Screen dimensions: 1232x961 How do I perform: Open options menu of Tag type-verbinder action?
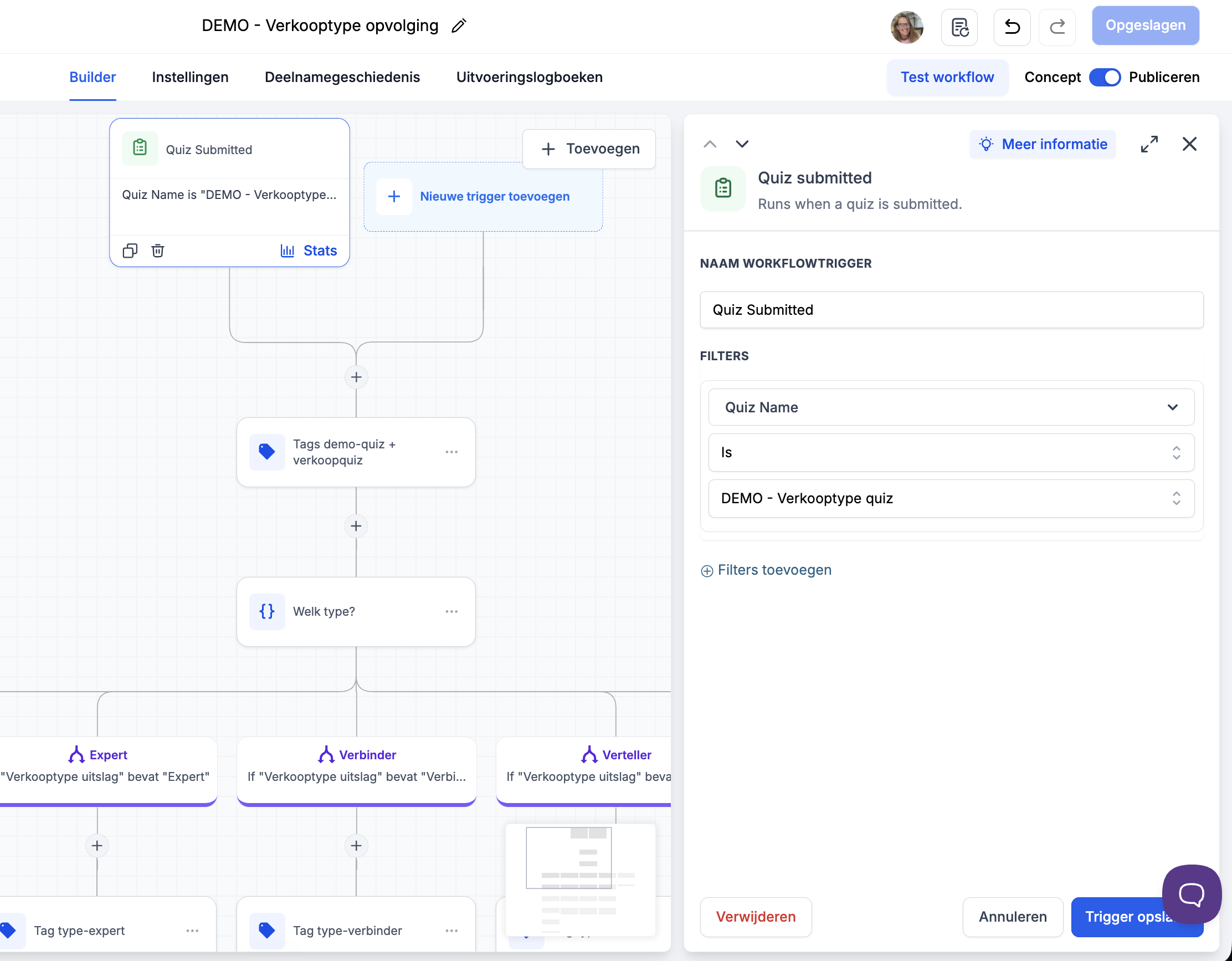[x=451, y=931]
